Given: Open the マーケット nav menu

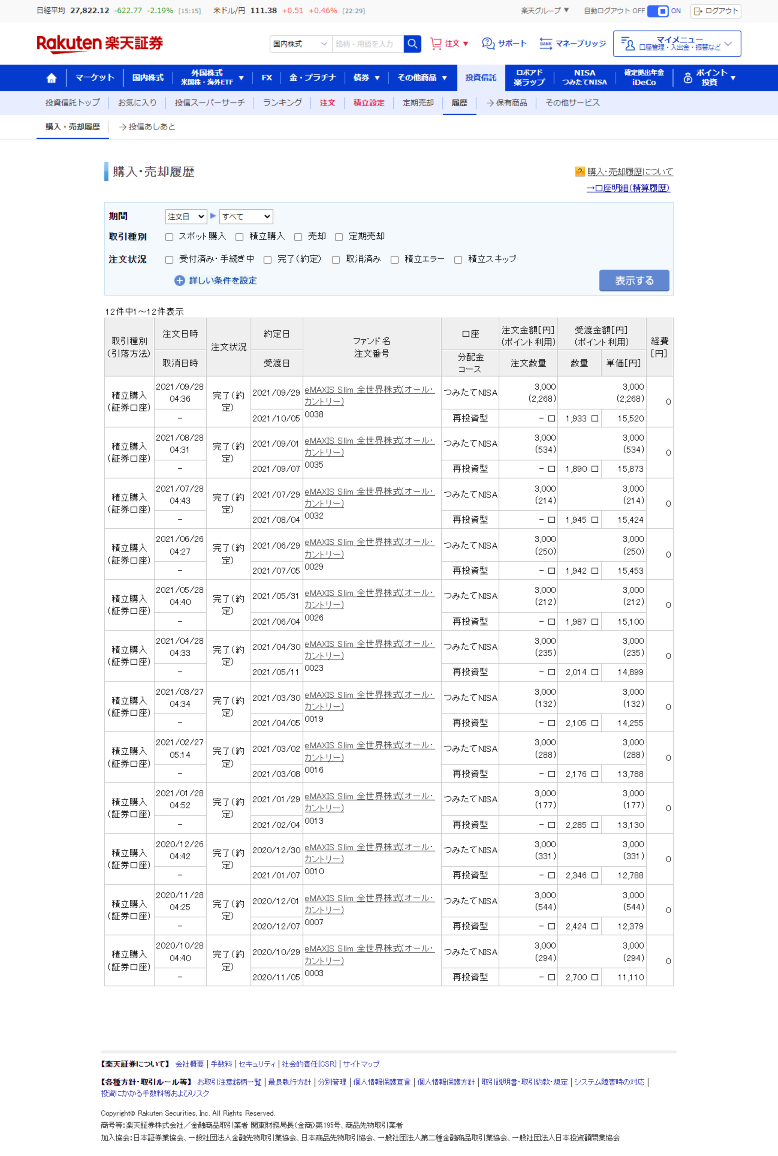Looking at the screenshot, I should pyautogui.click(x=94, y=77).
